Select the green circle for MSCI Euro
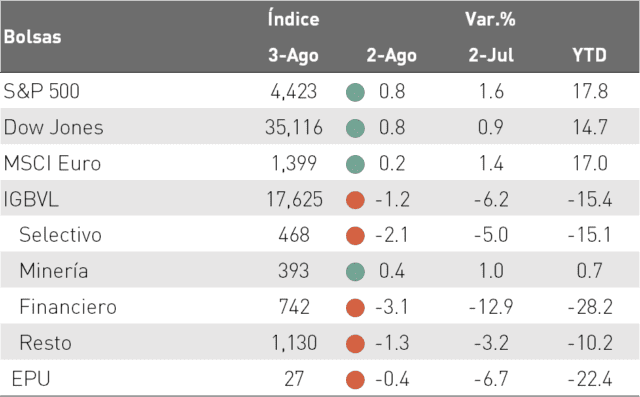640x397 pixels. (355, 164)
